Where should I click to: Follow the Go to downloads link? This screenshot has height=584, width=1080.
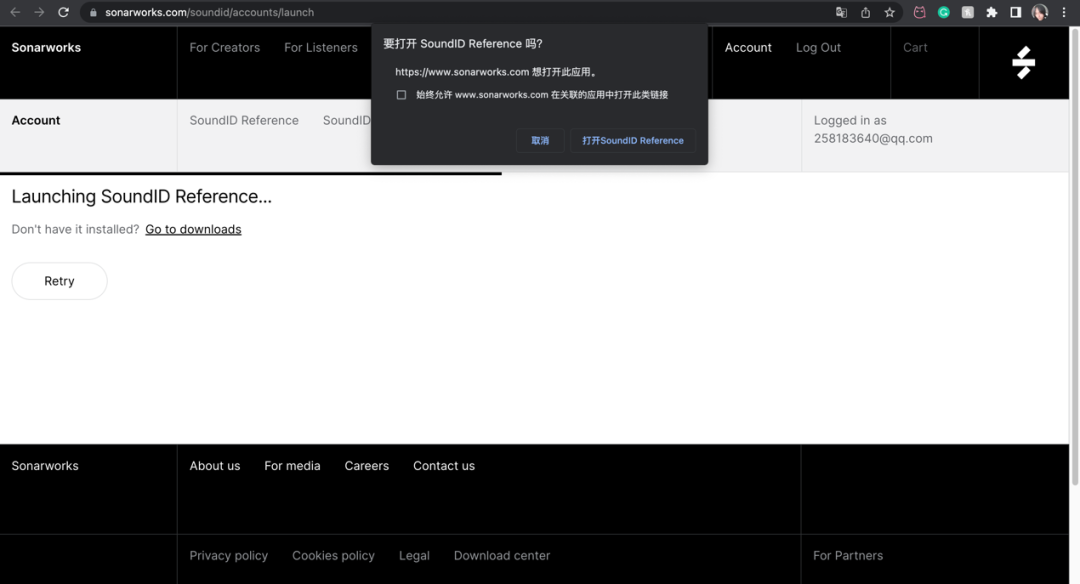(x=193, y=229)
